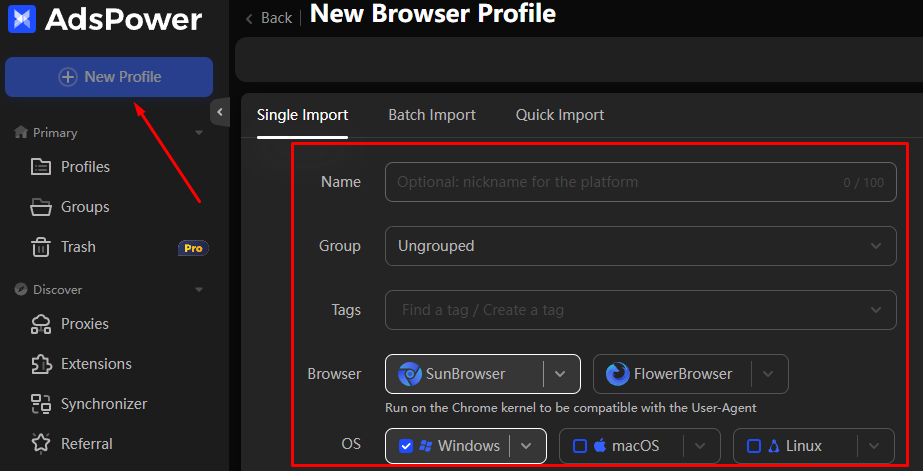Image resolution: width=923 pixels, height=471 pixels.
Task: Expand the macOS version dropdown arrow
Action: coord(700,446)
